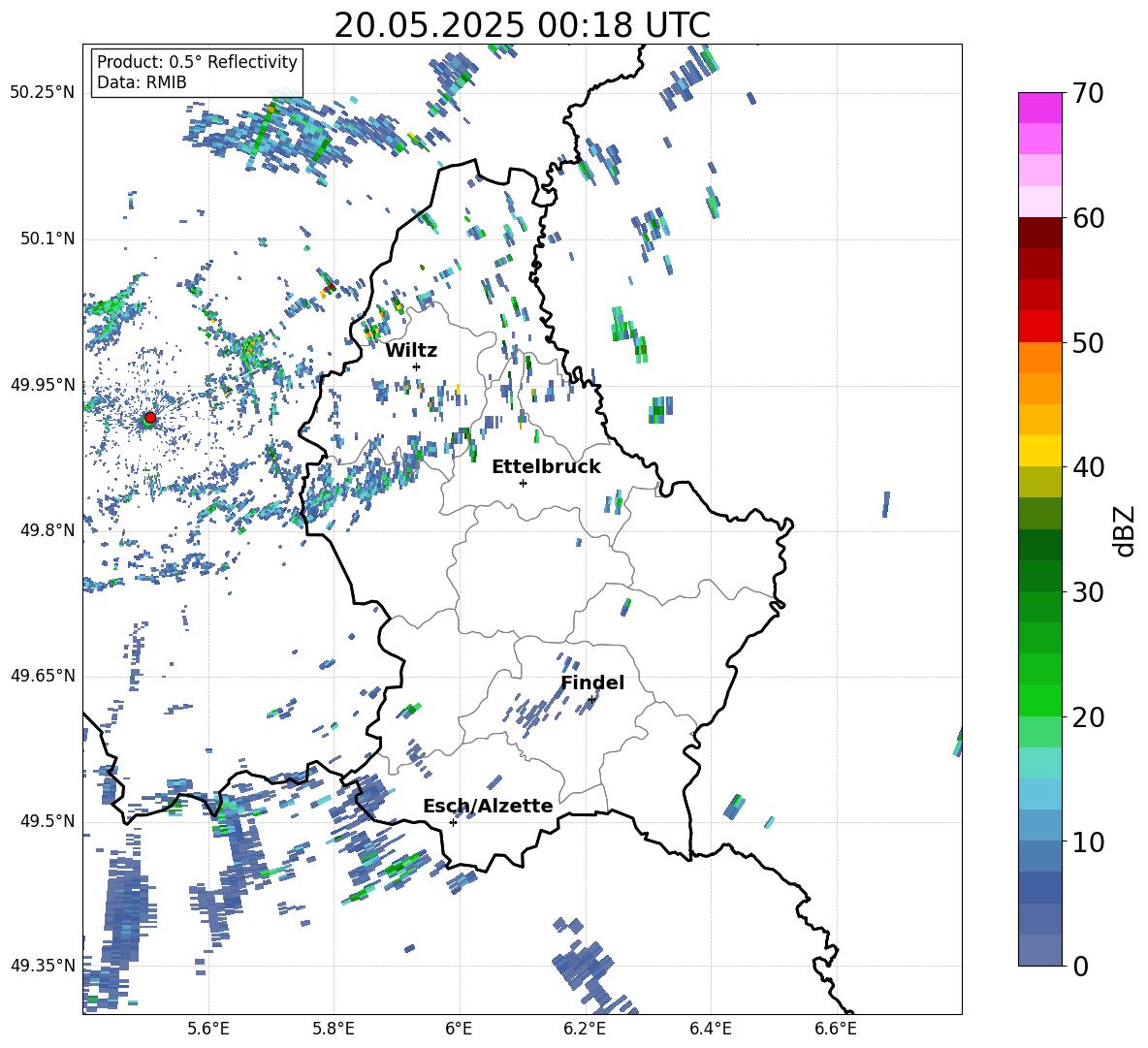Click the Ettelbruck location cross marker
This screenshot has height=1048, width=1148.
click(x=523, y=483)
